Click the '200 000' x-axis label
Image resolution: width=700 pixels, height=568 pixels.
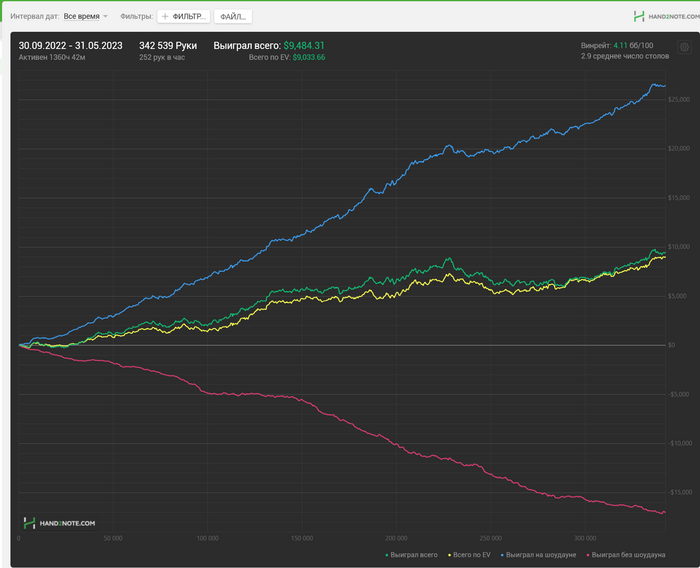click(396, 538)
